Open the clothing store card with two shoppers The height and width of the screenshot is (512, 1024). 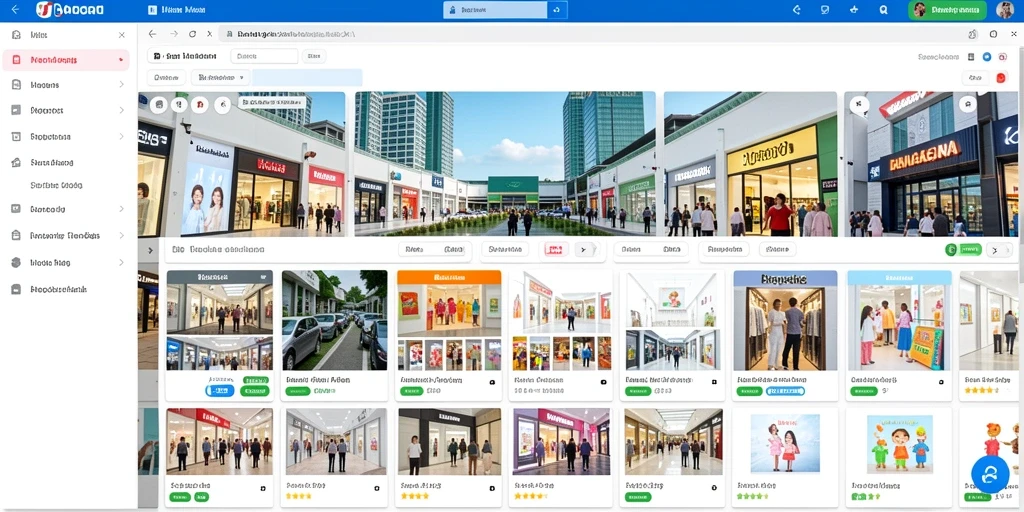[x=785, y=335]
